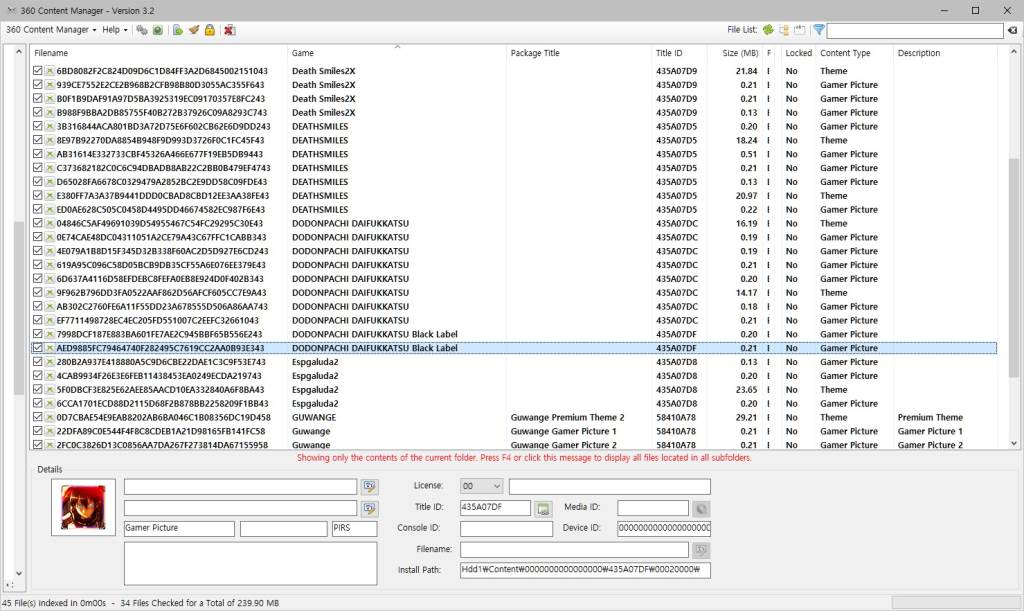
Task: Click the green-arrow file transfer toolbar icon
Action: point(178,30)
